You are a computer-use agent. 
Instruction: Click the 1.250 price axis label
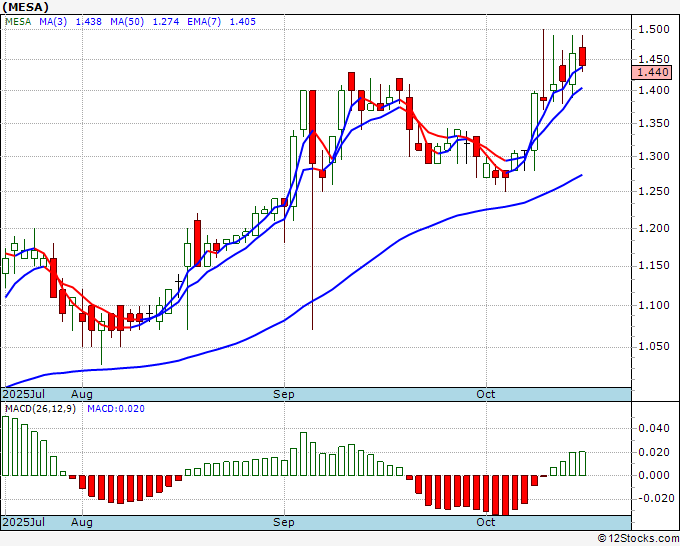(x=654, y=191)
